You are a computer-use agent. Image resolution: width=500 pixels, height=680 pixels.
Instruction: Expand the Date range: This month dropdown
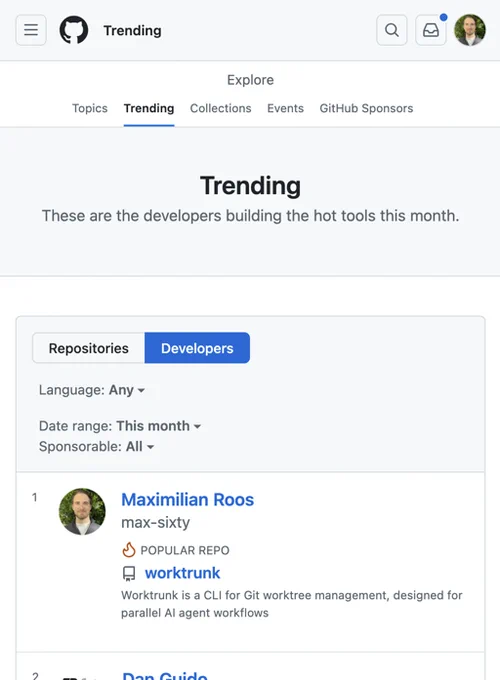[120, 426]
